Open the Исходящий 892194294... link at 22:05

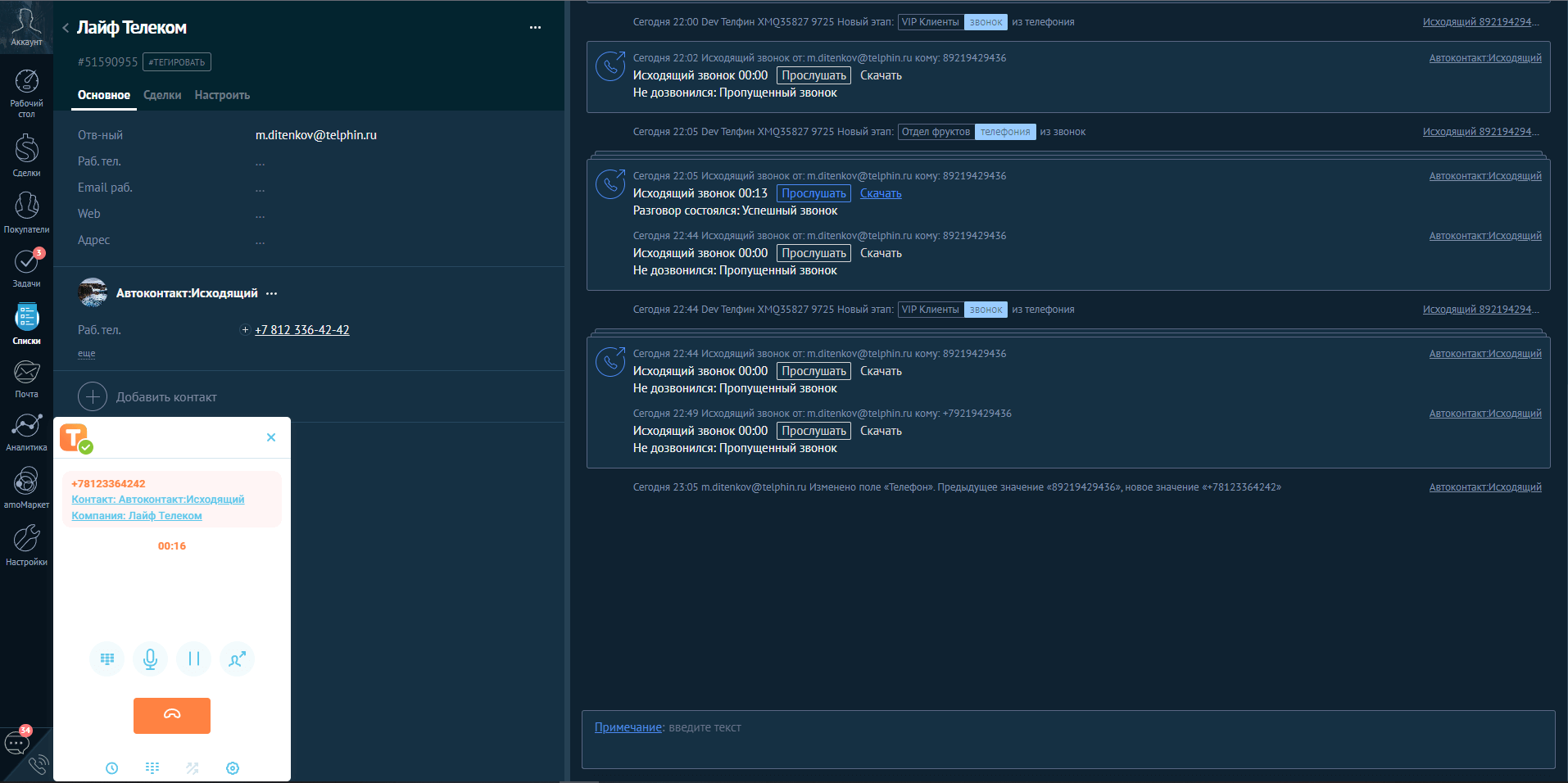pos(1481,132)
